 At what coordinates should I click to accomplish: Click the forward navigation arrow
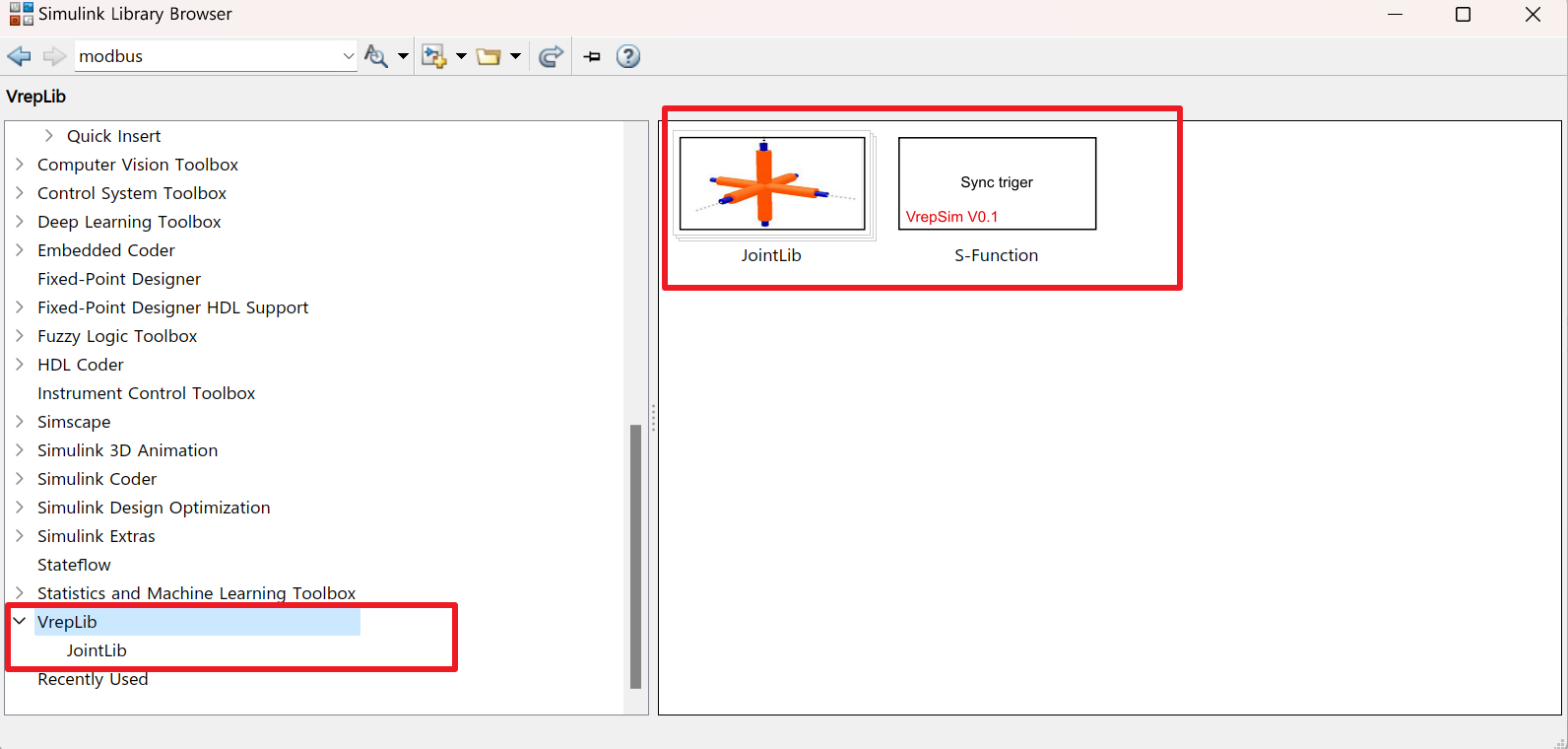click(x=54, y=56)
